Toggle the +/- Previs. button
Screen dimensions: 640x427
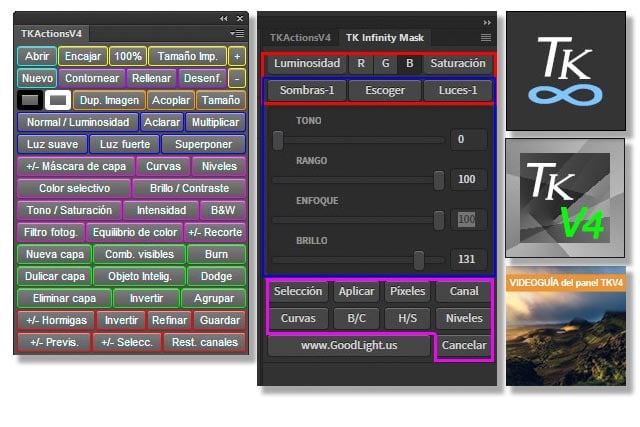tap(54, 343)
